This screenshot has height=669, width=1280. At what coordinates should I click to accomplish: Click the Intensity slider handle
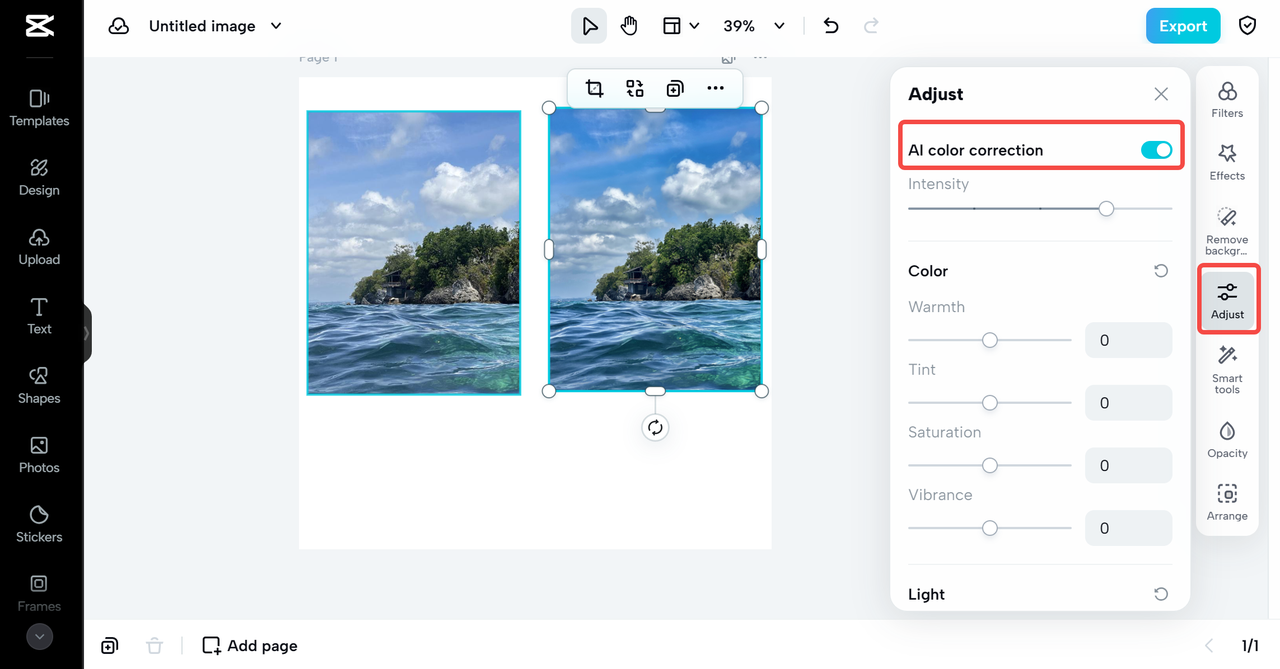(x=1106, y=209)
